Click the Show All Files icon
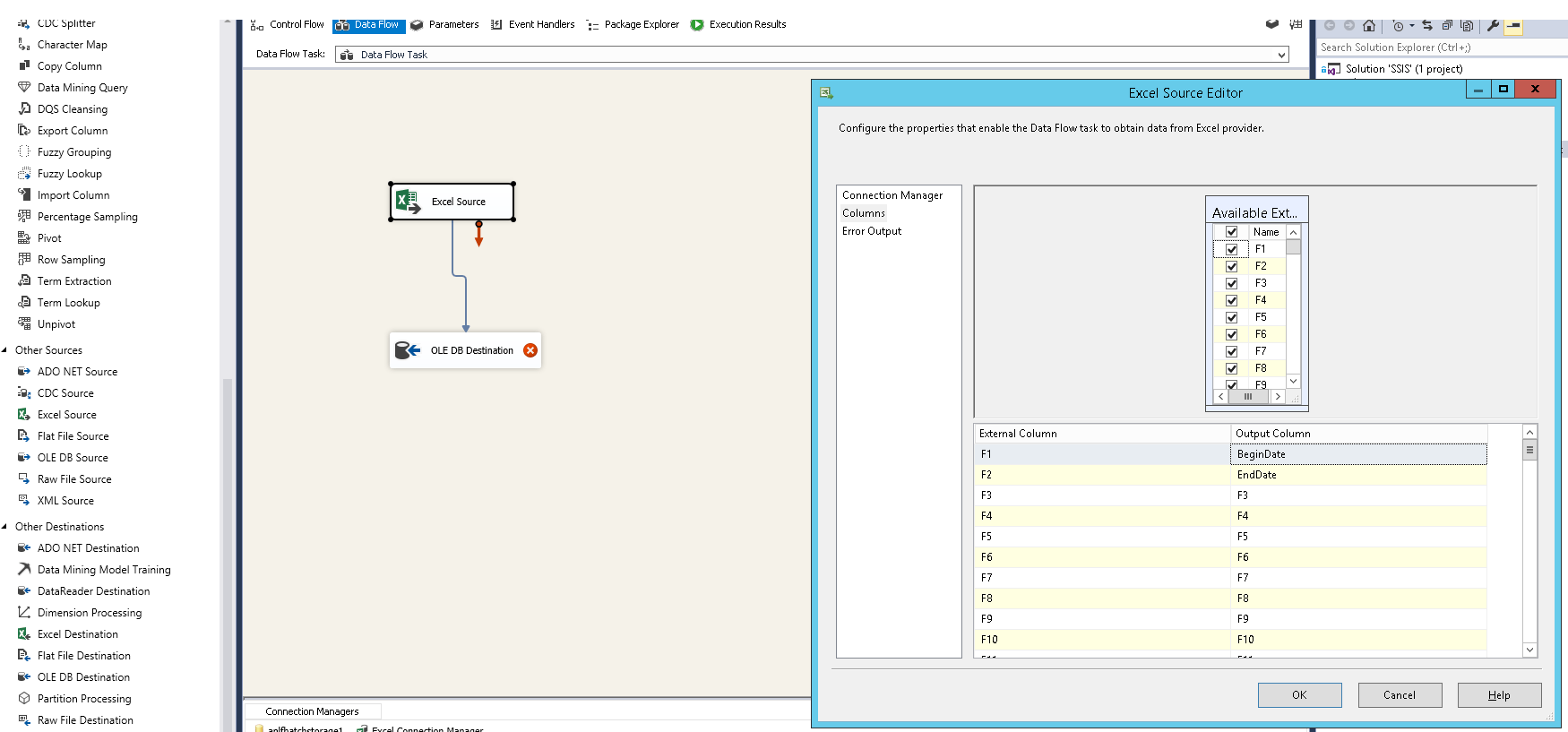Viewport: 1568px width, 732px height. click(1467, 25)
